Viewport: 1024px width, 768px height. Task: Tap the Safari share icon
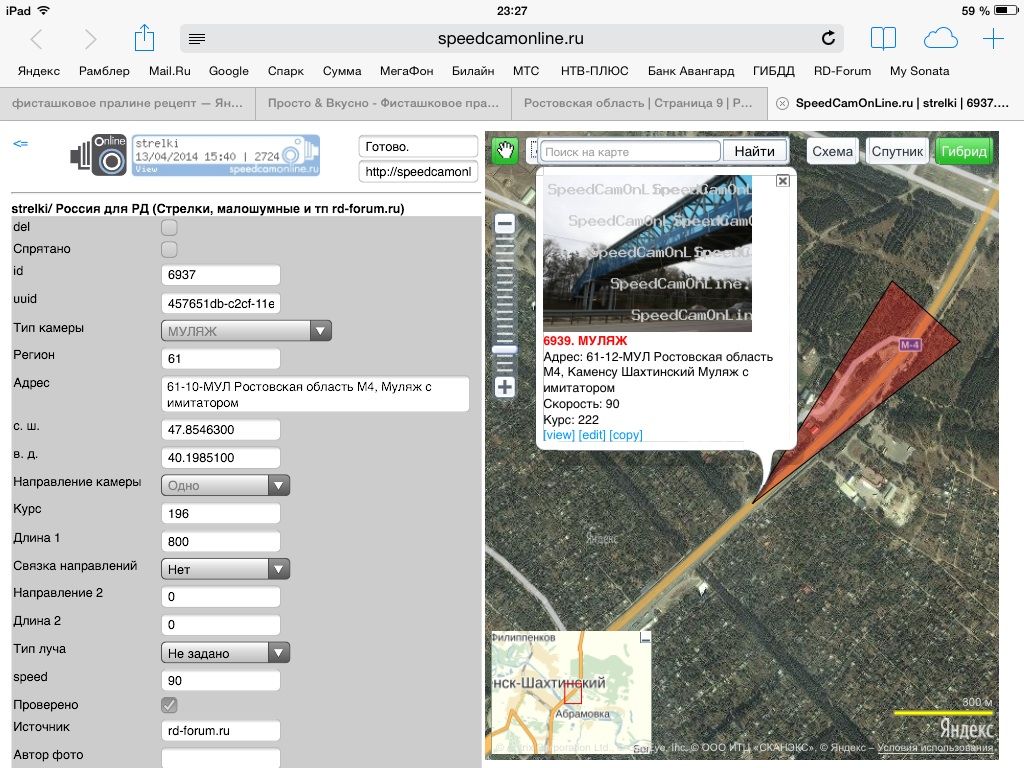(x=144, y=39)
